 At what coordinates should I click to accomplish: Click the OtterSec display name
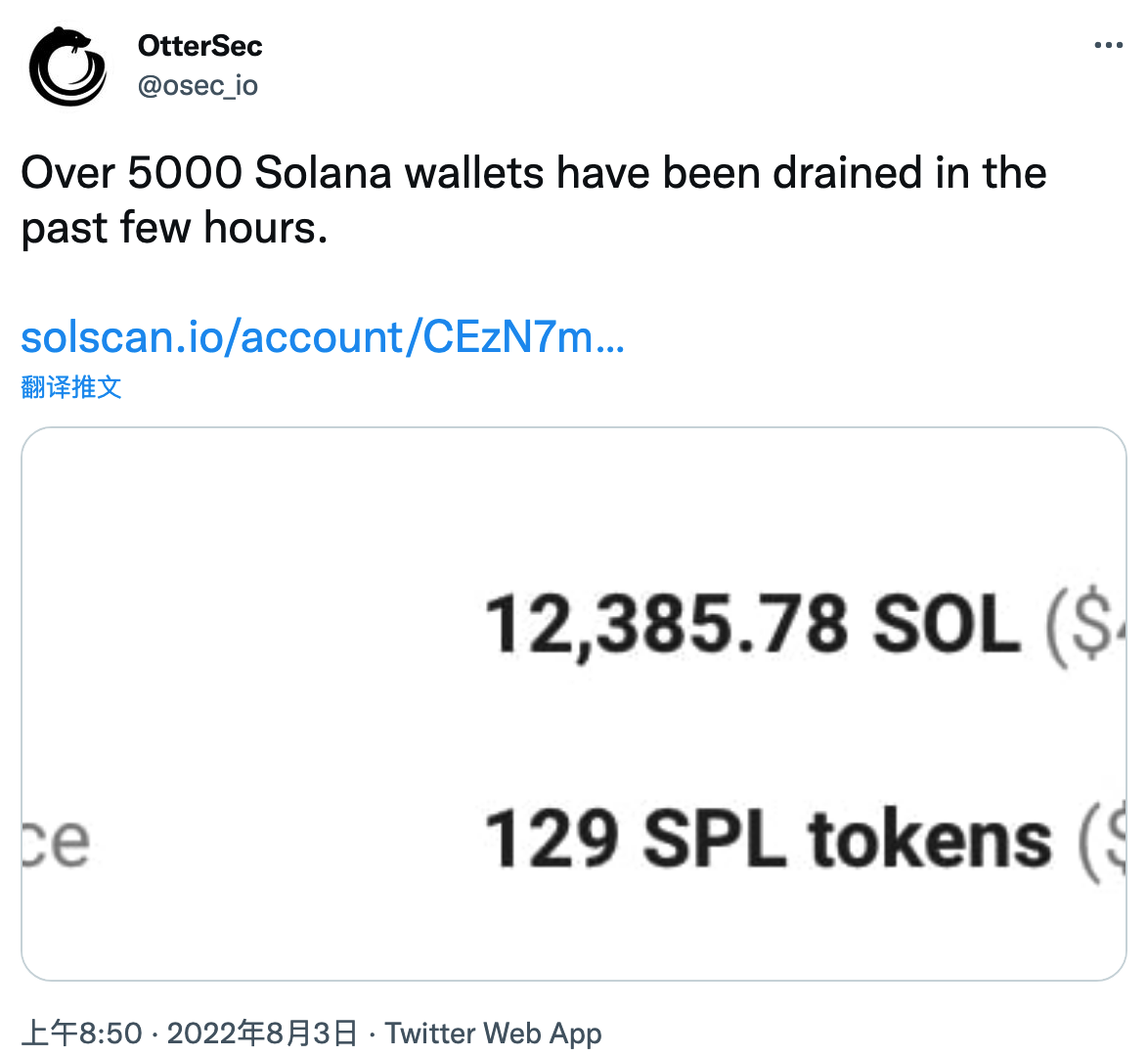click(x=199, y=45)
